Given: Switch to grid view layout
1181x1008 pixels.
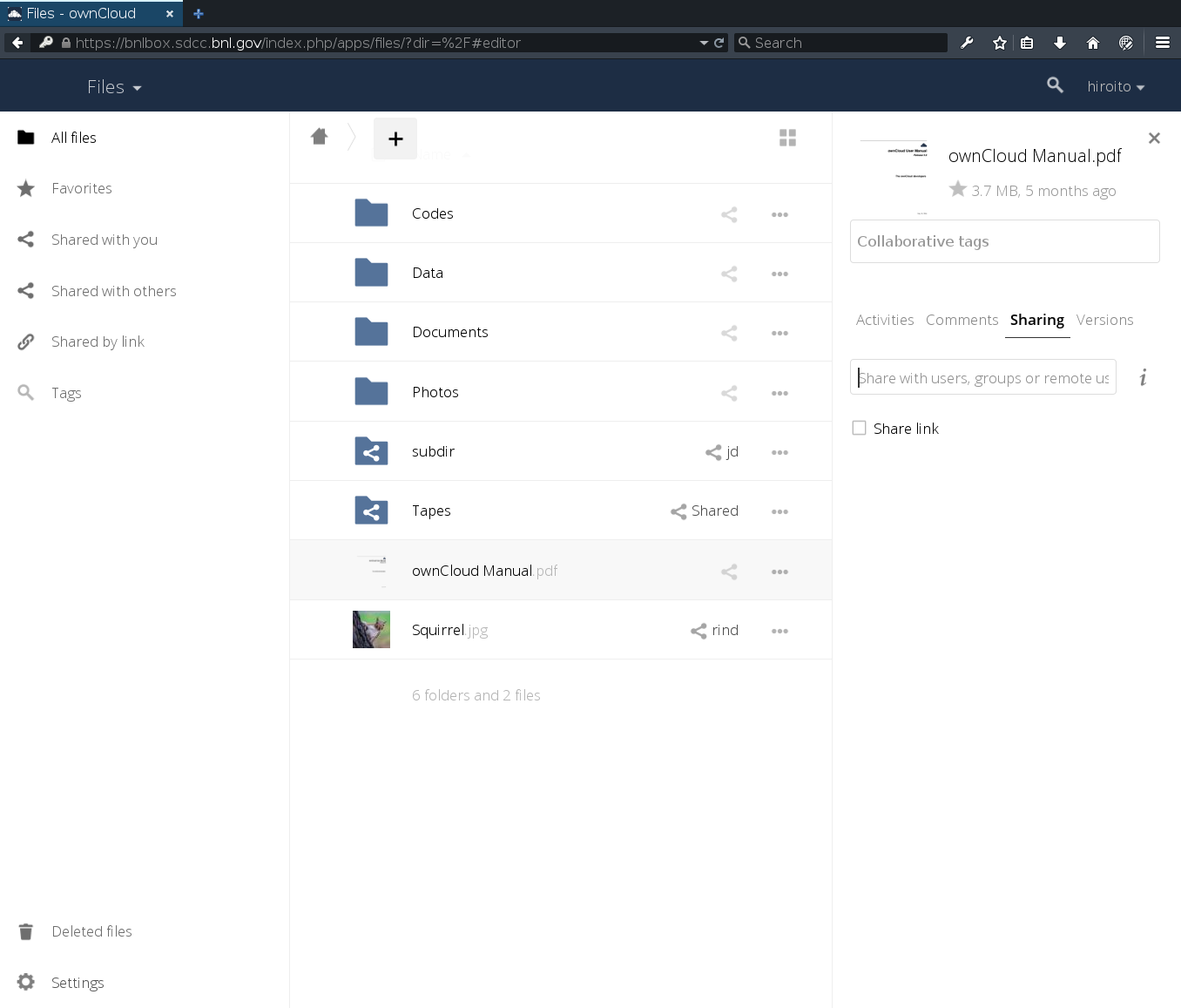Looking at the screenshot, I should pos(787,138).
